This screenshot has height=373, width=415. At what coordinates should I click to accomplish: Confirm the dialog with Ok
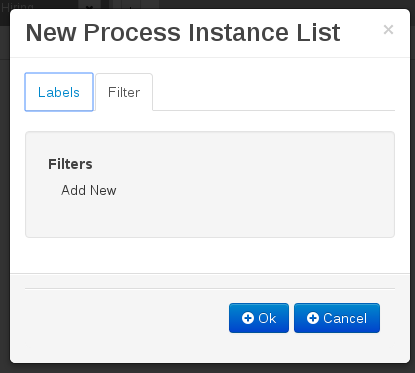point(259,318)
